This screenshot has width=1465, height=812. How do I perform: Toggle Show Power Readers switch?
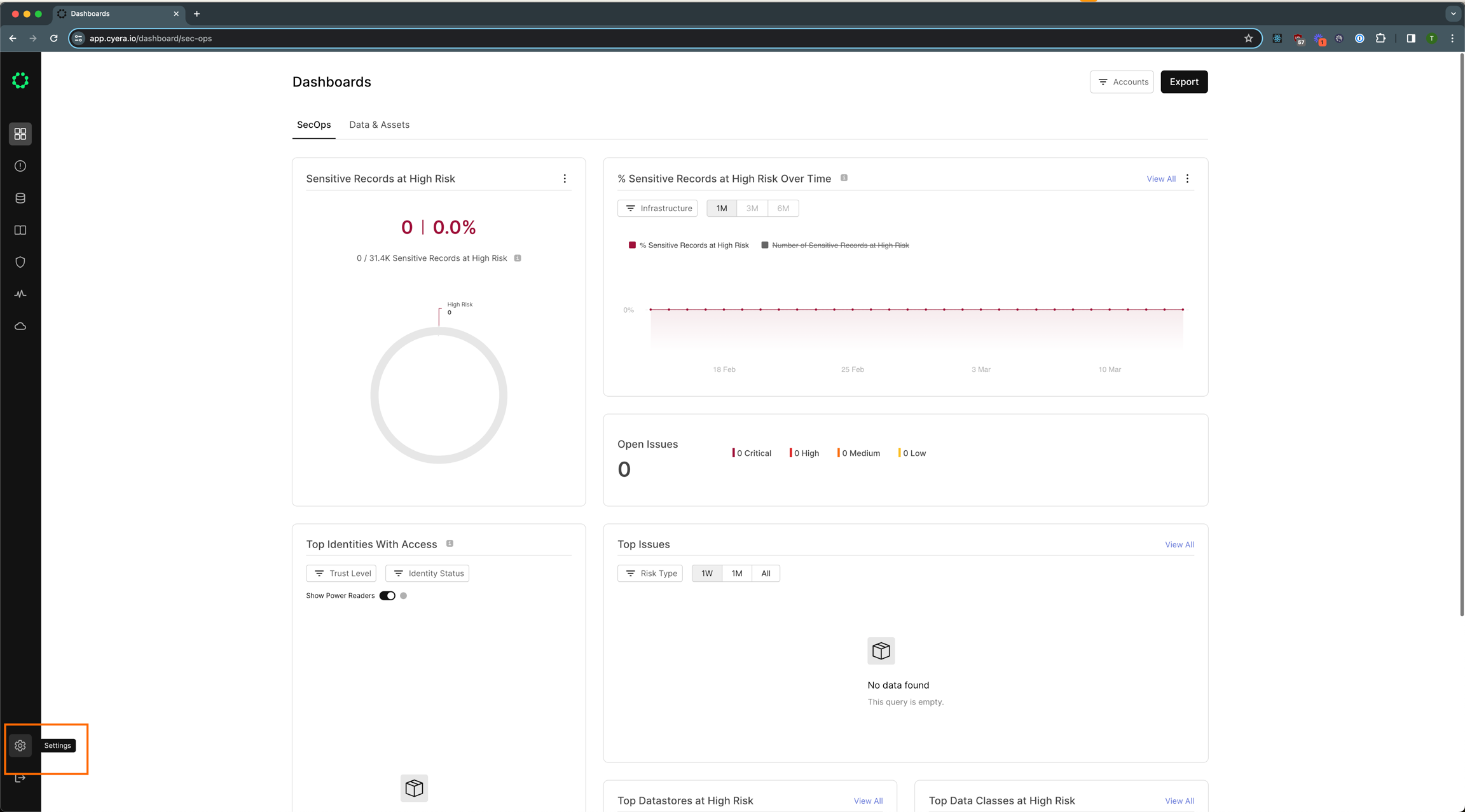coord(387,596)
